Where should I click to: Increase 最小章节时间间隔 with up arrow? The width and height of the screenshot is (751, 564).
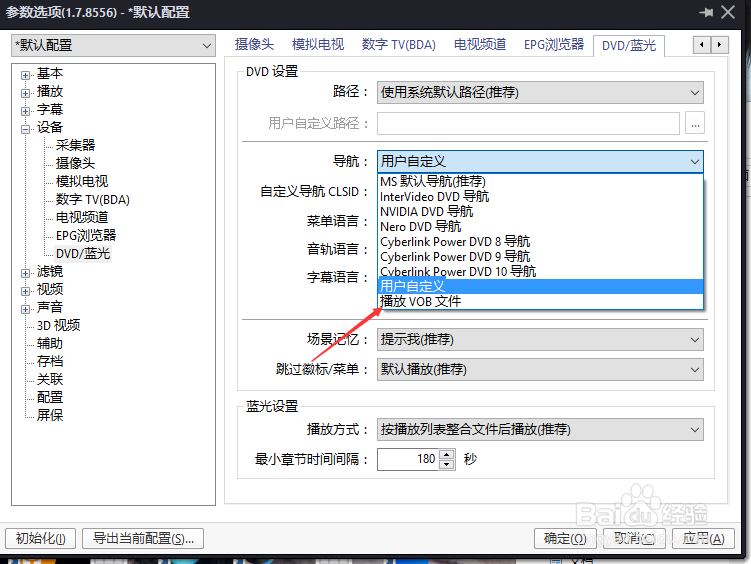(x=446, y=454)
